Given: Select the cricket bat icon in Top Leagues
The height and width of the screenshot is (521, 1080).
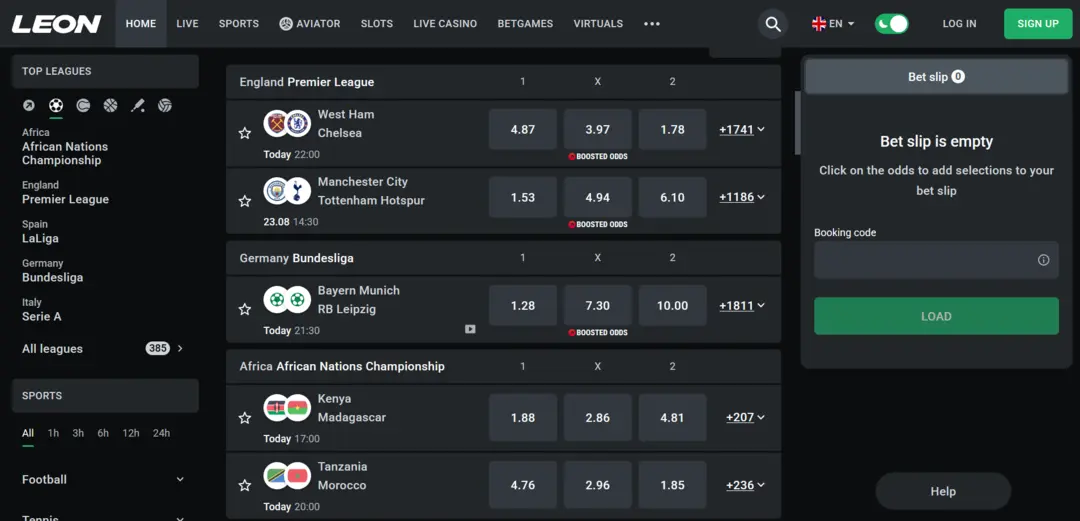Looking at the screenshot, I should [138, 105].
